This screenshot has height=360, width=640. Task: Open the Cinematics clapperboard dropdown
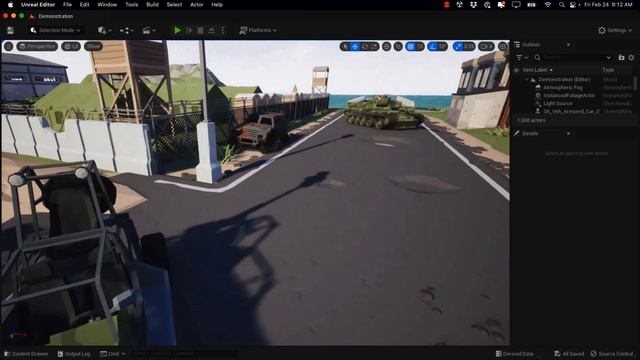[149, 30]
